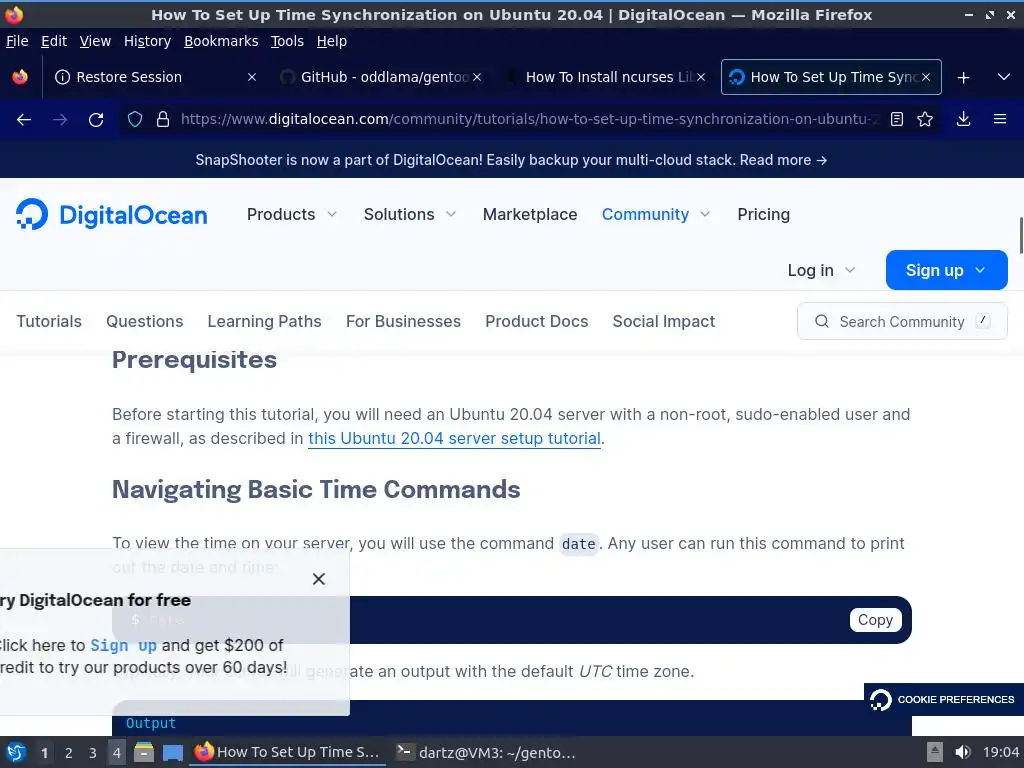1024x768 pixels.
Task: Open the Firefox downloads panel
Action: [963, 119]
